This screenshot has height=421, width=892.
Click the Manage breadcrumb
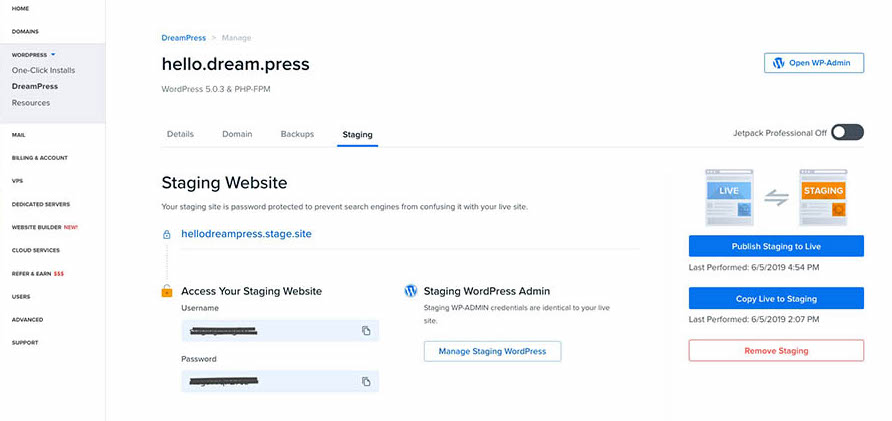click(236, 38)
